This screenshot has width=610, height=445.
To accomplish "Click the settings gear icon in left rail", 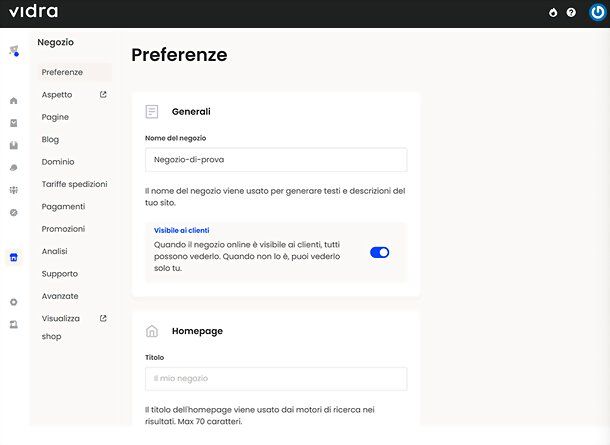I will tap(14, 302).
